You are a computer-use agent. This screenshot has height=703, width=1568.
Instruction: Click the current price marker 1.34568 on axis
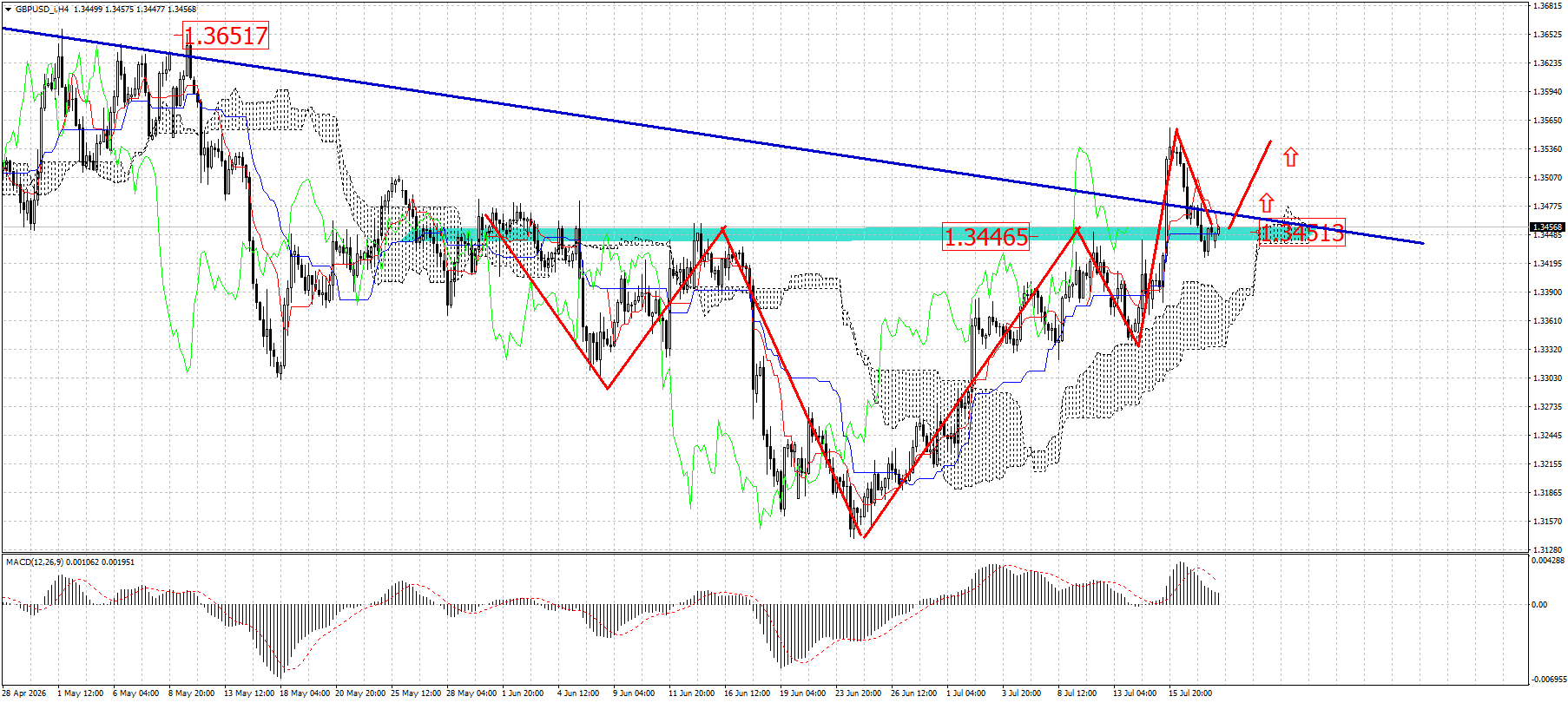[x=1546, y=227]
